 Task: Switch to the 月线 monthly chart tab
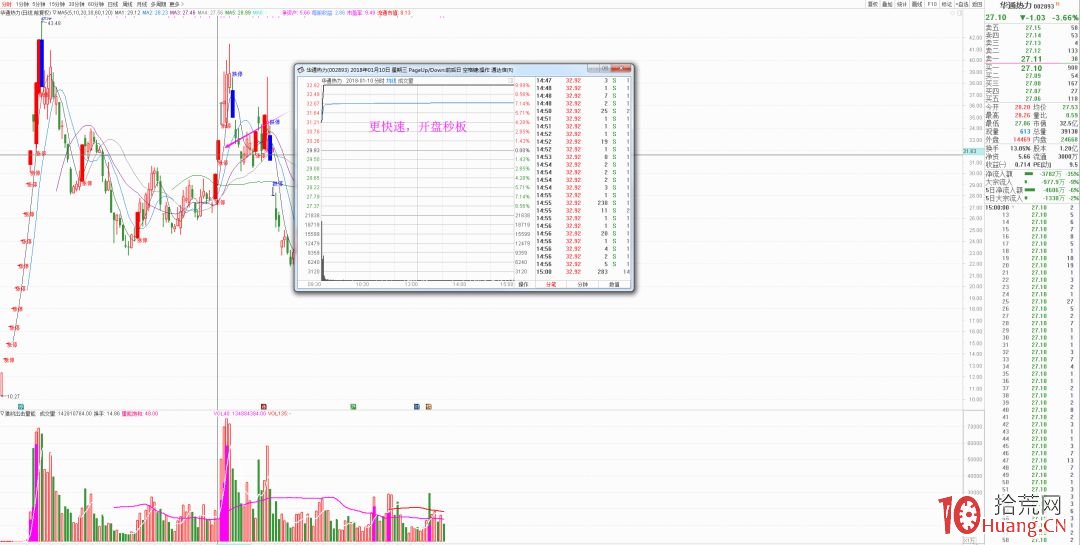coord(142,4)
